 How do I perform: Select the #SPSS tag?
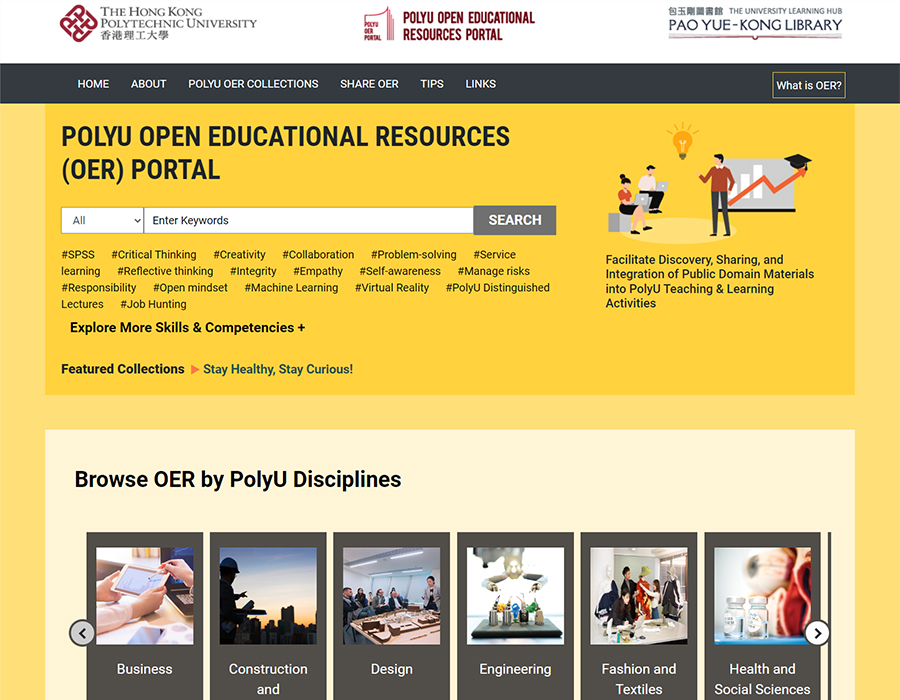pyautogui.click(x=78, y=255)
